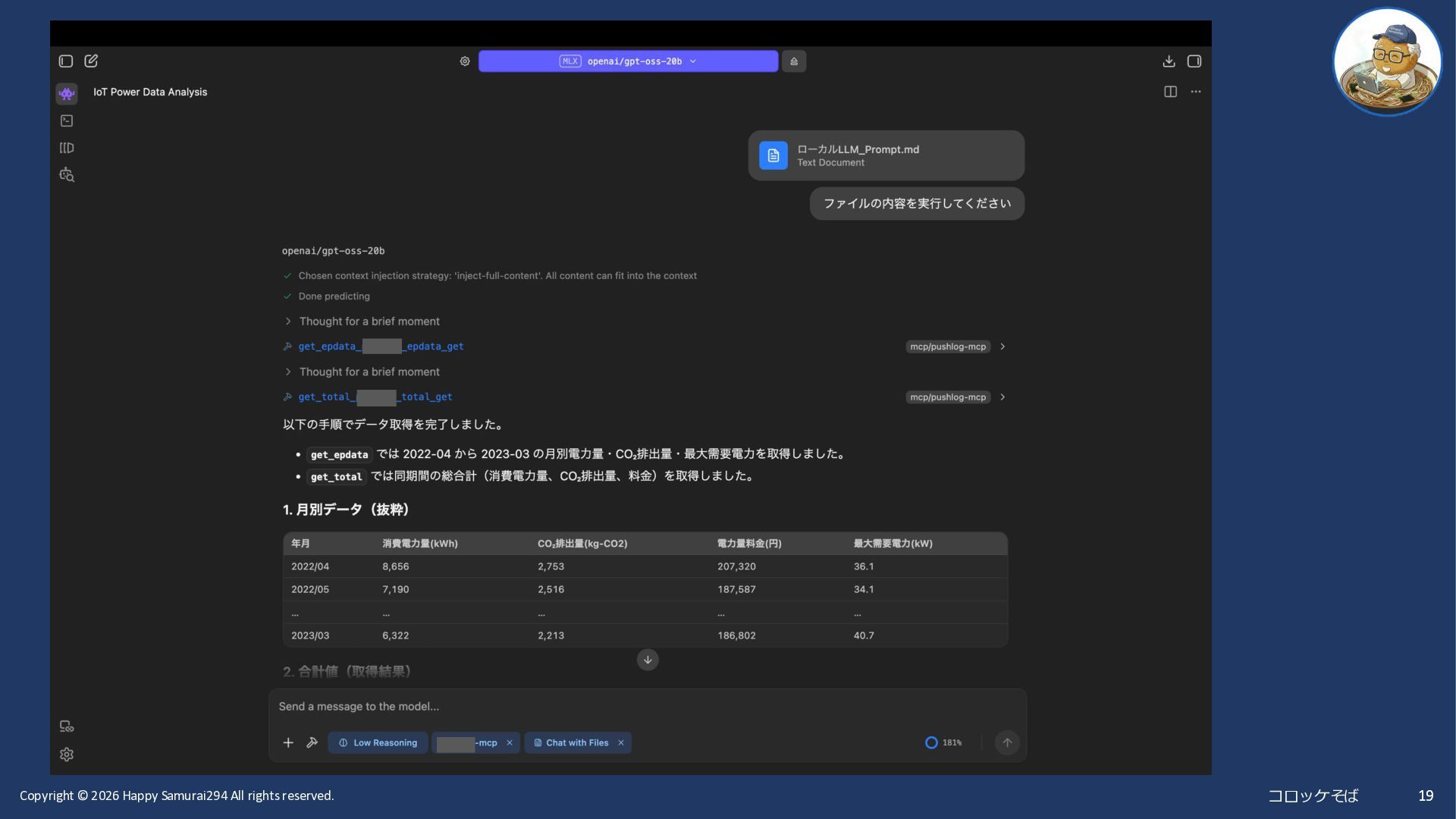Remove the -mcp integration chip
The image size is (1456, 819).
(510, 742)
